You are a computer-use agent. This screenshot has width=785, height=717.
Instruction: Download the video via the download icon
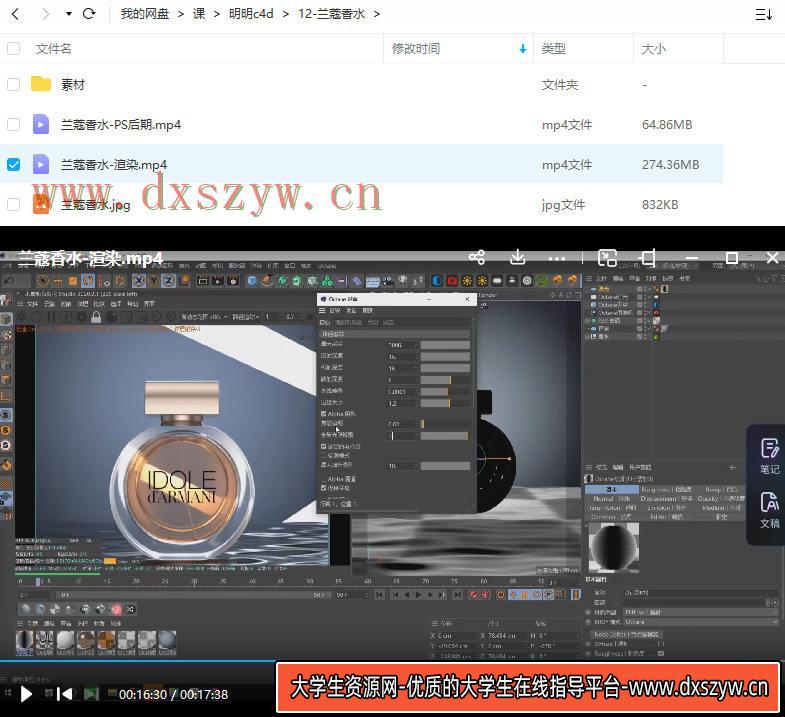[x=518, y=257]
